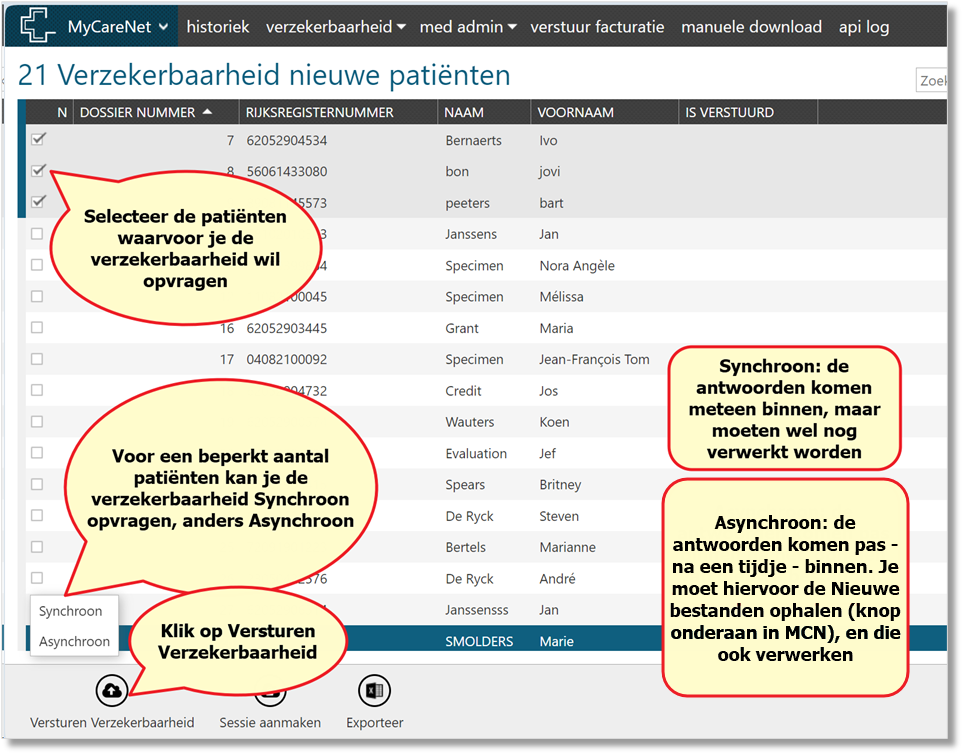Screen dimensions: 964x754
Task: Uncheck the checkbox in the bon jovi row
Action: pos(38,170)
